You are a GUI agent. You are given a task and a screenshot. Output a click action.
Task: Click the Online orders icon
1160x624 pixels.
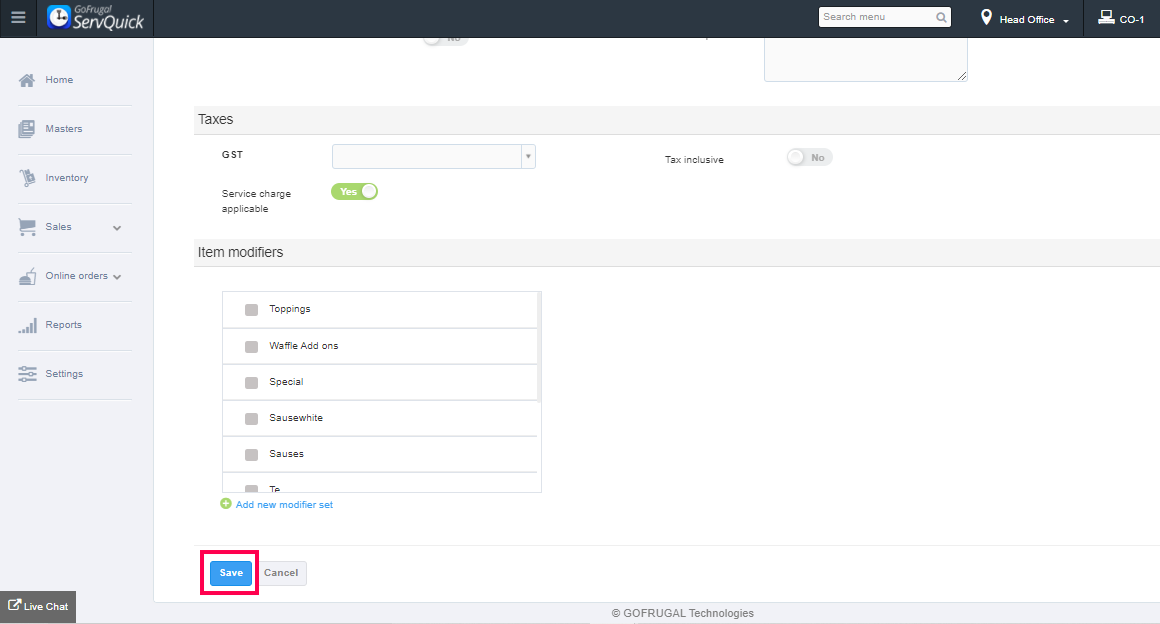point(27,276)
